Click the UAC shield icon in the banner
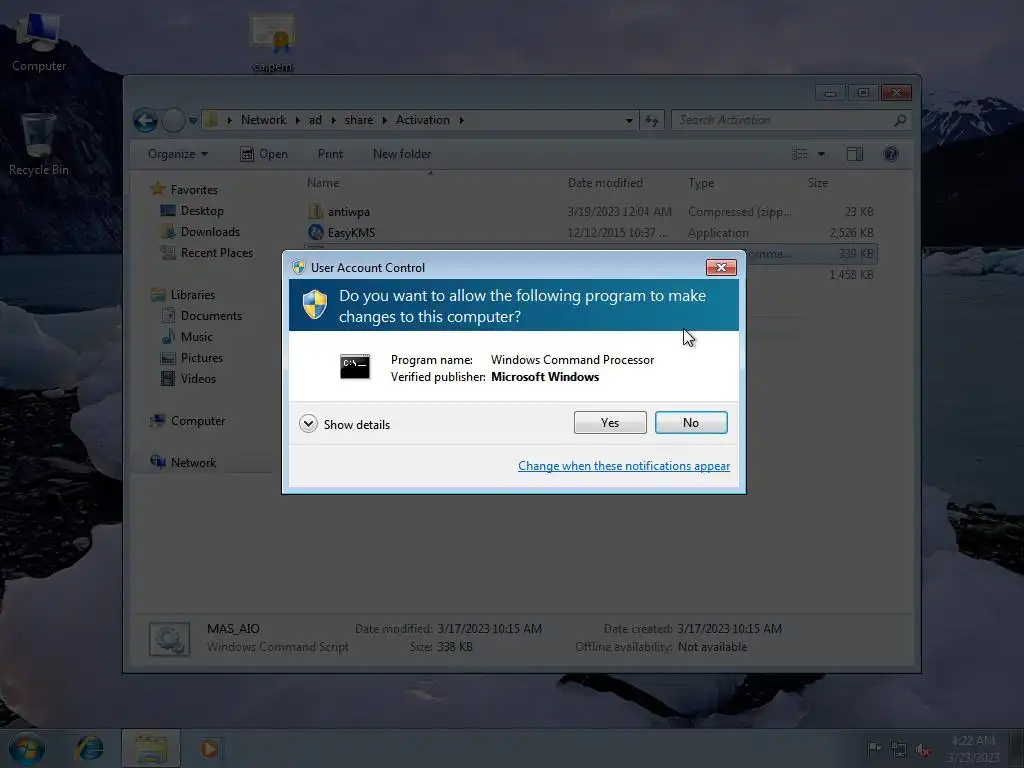 coord(315,304)
